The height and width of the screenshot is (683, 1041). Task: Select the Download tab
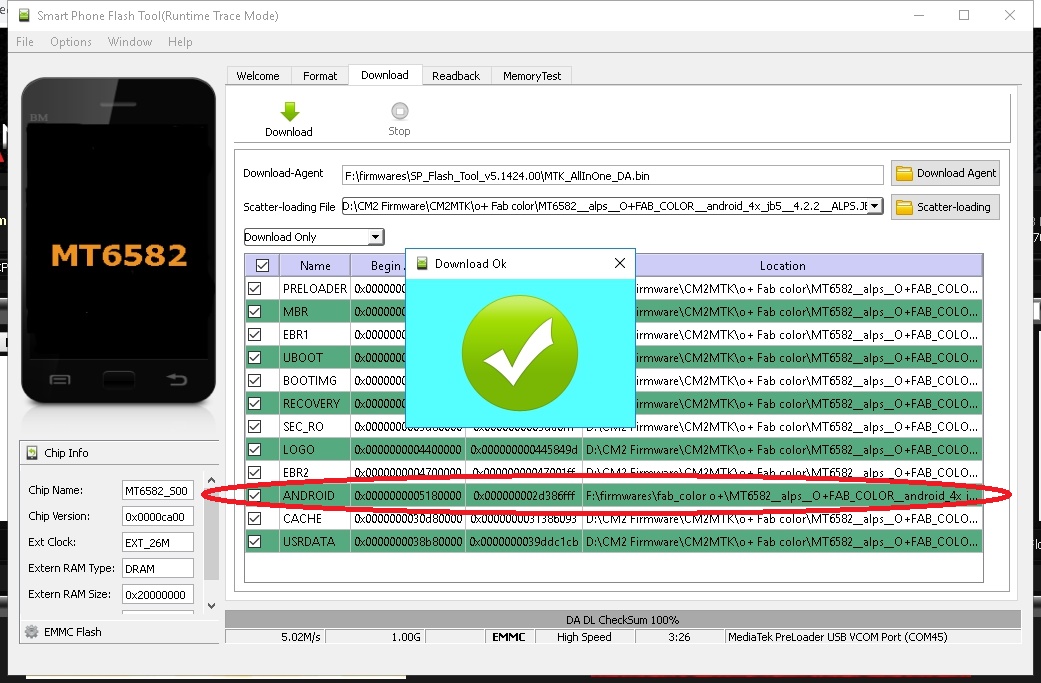coord(385,75)
